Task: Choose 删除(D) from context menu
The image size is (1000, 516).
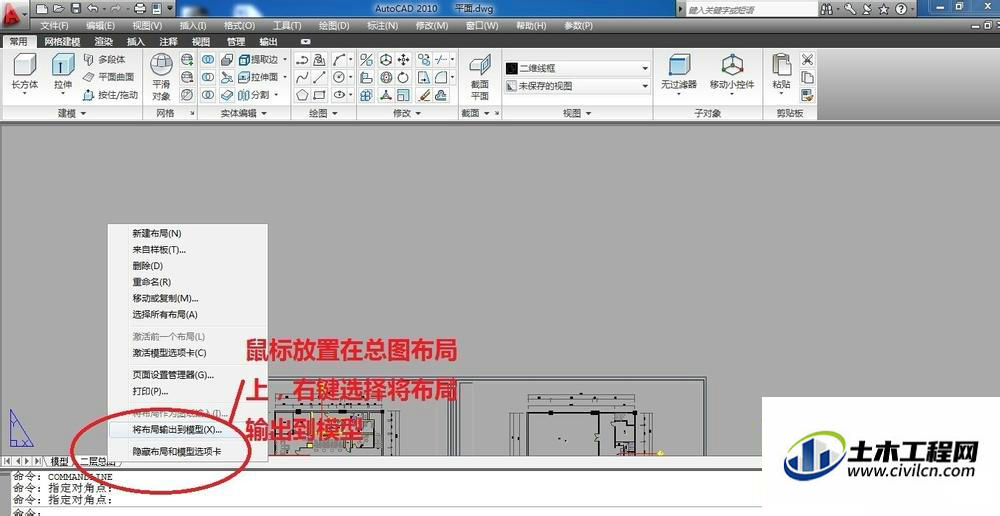Action: [x=188, y=266]
